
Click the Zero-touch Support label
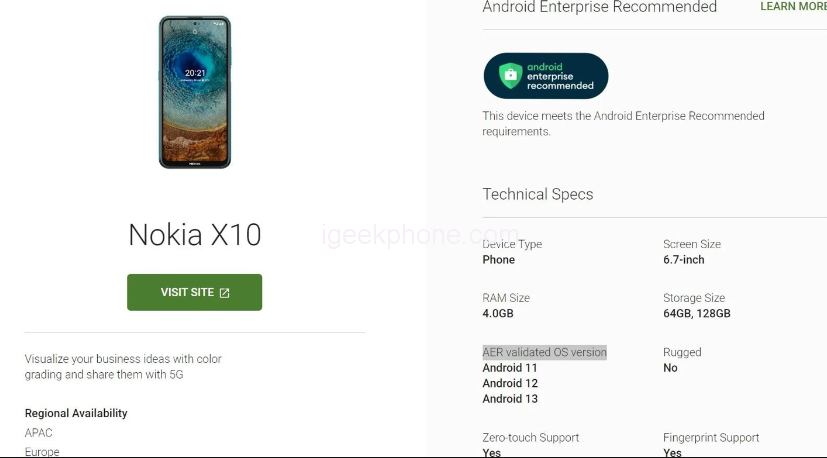point(531,437)
